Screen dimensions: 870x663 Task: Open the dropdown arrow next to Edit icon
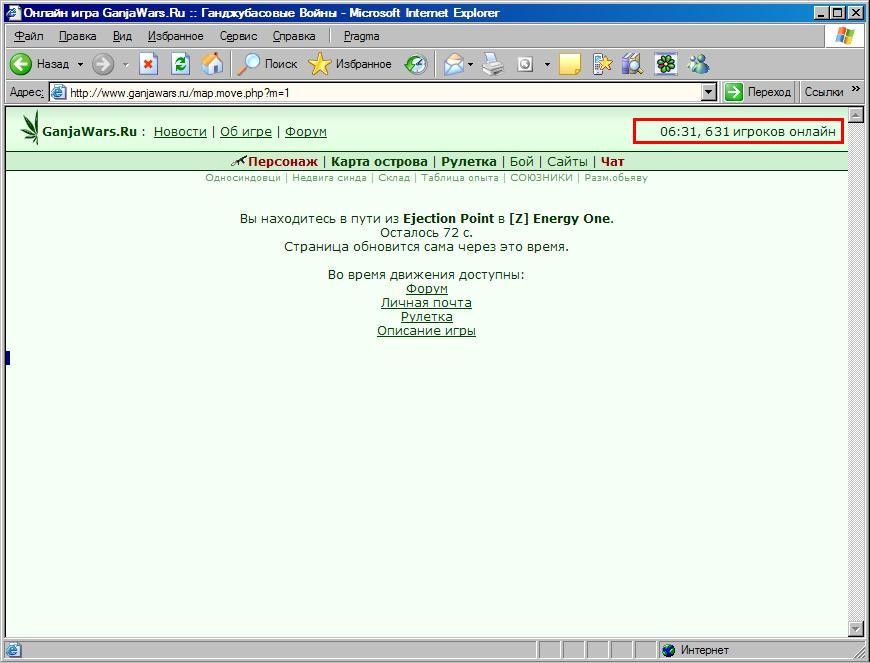pos(547,64)
